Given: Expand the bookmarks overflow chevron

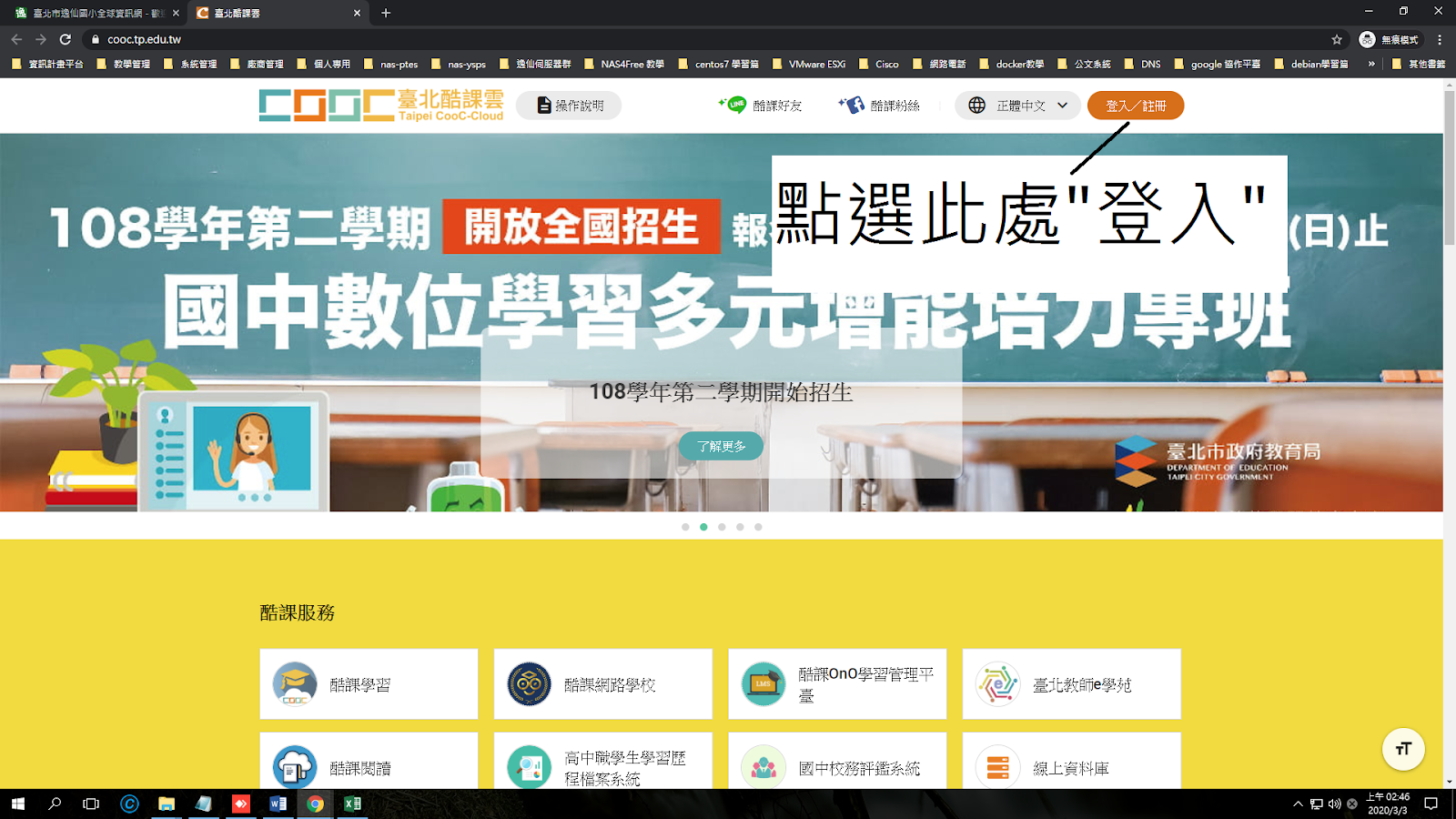Looking at the screenshot, I should coord(1371,64).
